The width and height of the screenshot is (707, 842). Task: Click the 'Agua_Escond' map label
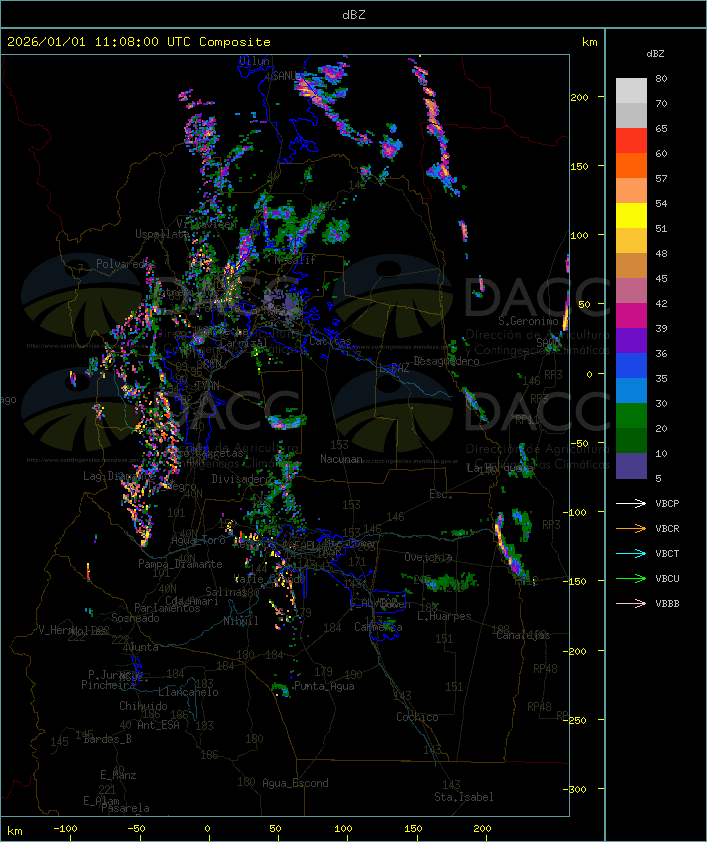(295, 783)
